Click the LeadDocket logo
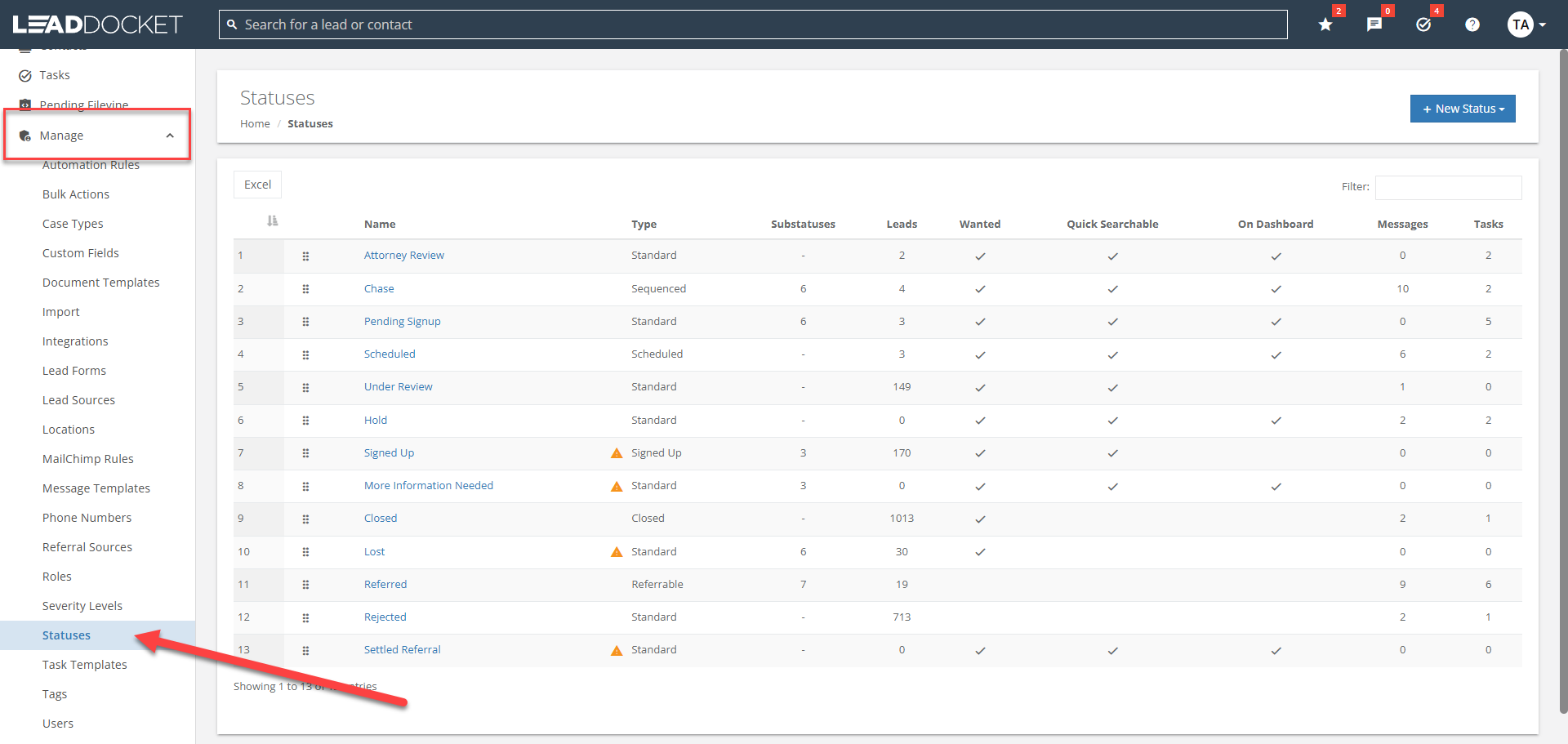This screenshot has width=1568, height=744. click(x=96, y=24)
